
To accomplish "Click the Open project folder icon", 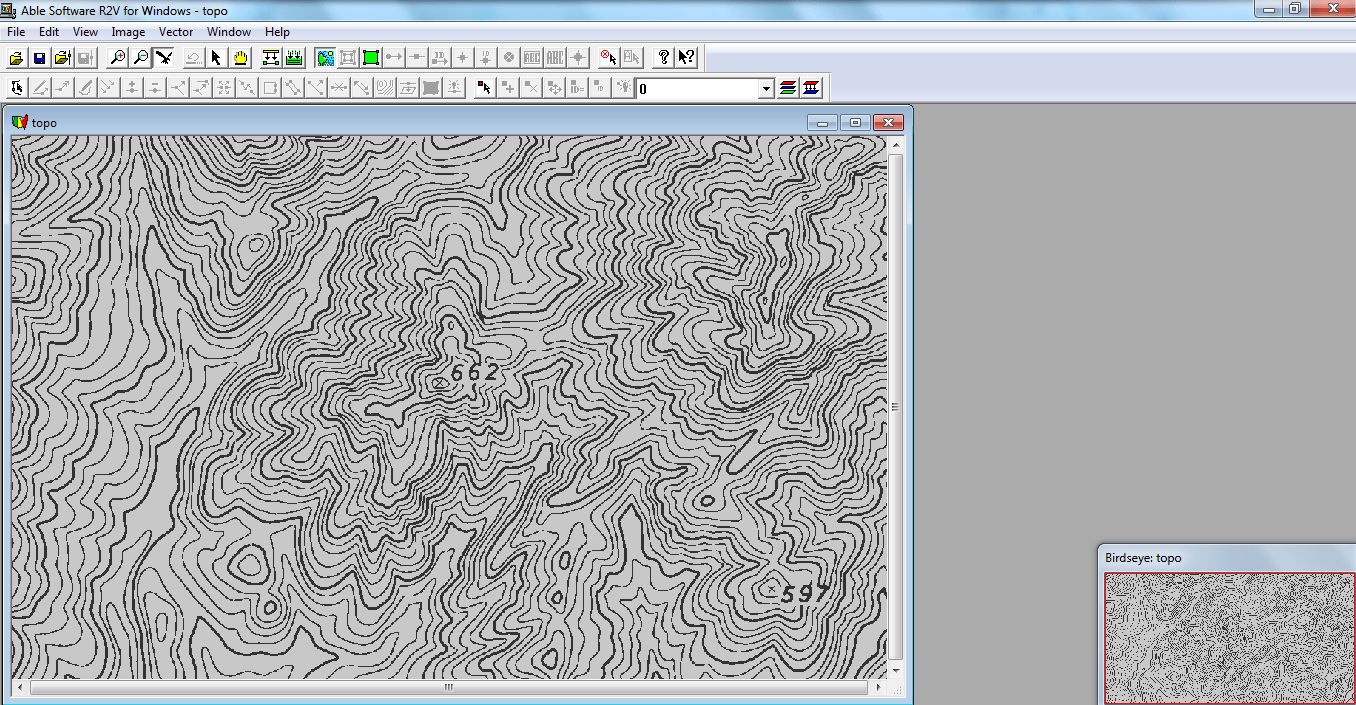I will pos(62,58).
